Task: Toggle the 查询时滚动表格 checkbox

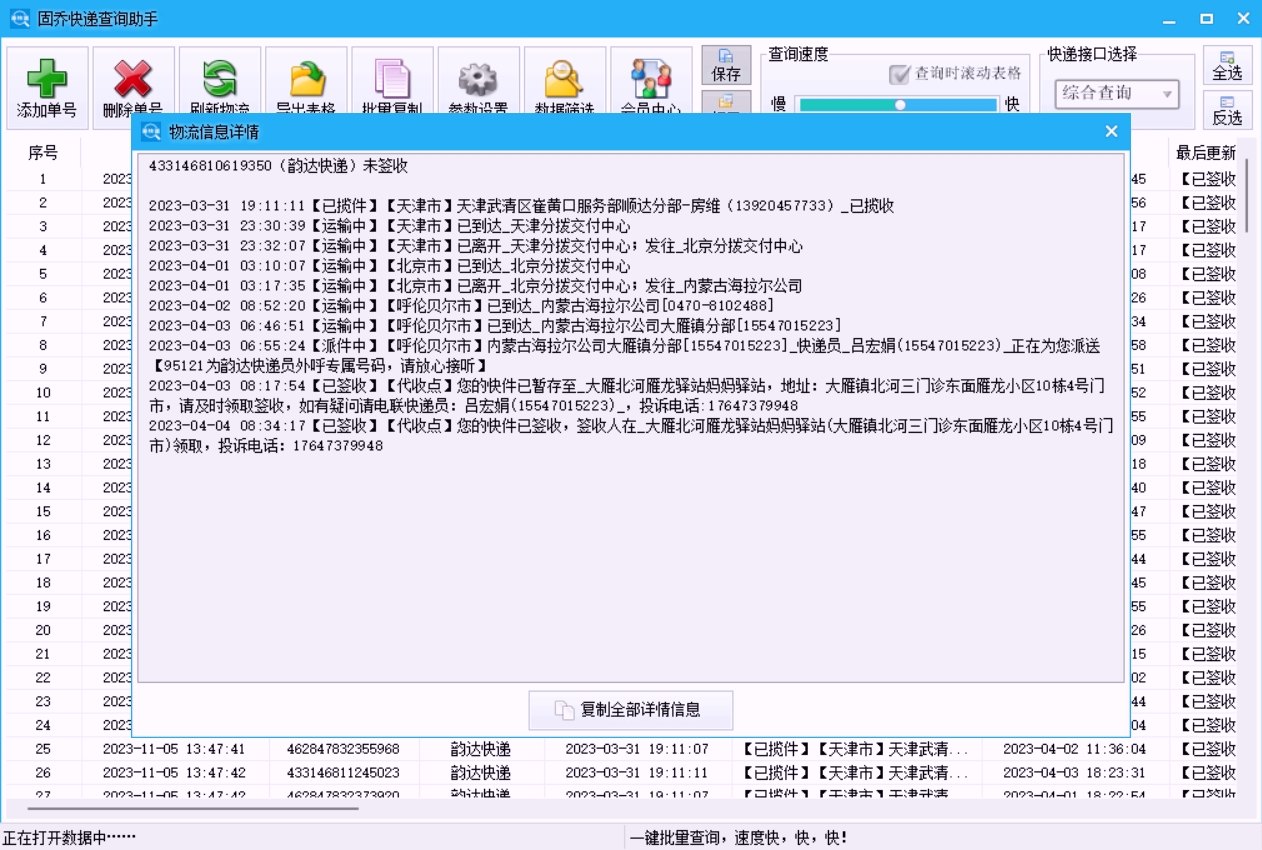Action: point(899,74)
